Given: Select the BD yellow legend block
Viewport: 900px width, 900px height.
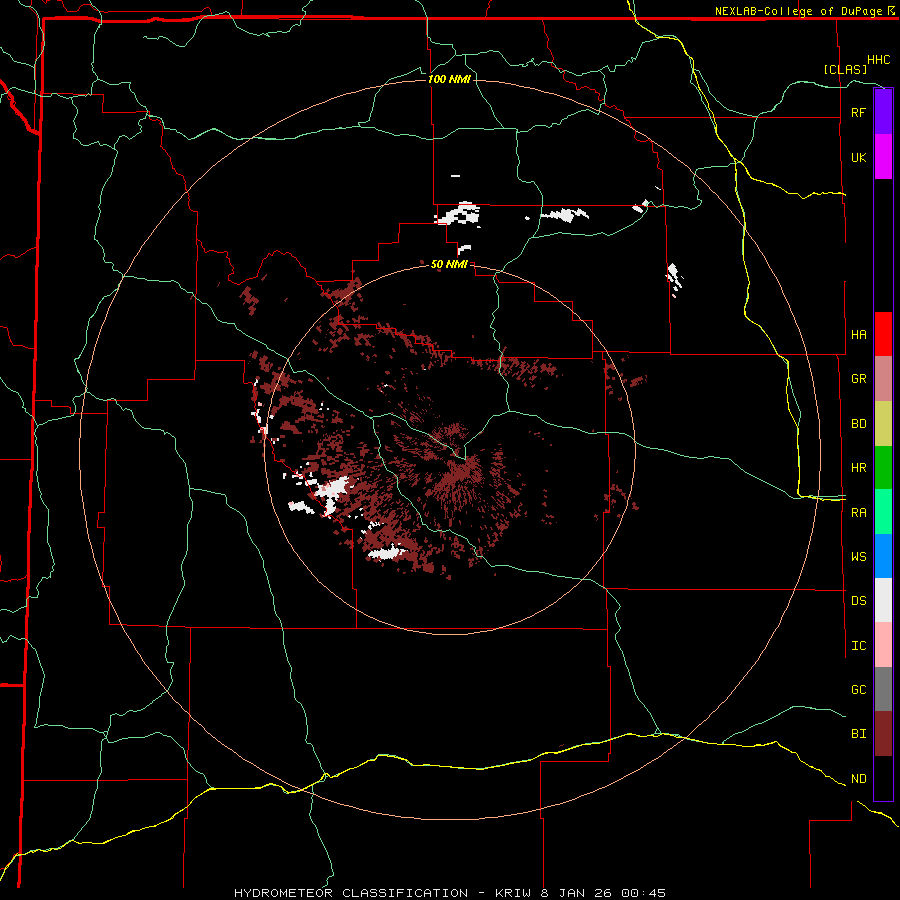Looking at the screenshot, I should pyautogui.click(x=883, y=424).
